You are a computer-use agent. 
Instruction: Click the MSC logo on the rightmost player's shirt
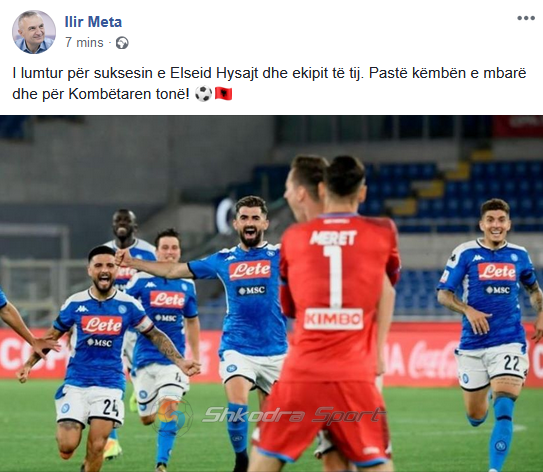[498, 290]
